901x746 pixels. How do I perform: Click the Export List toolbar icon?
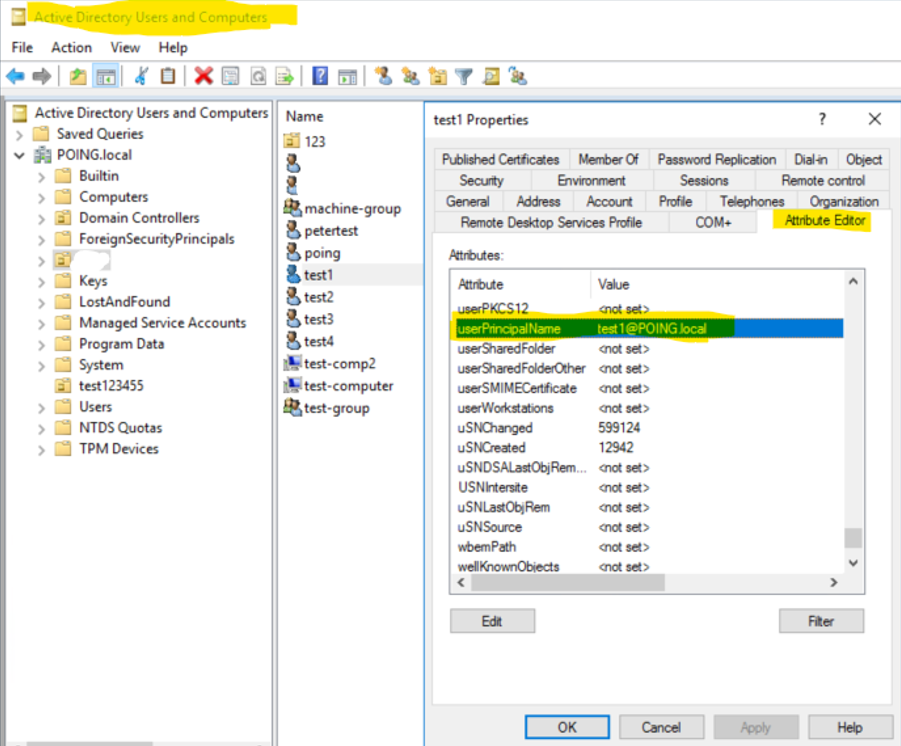coord(285,76)
